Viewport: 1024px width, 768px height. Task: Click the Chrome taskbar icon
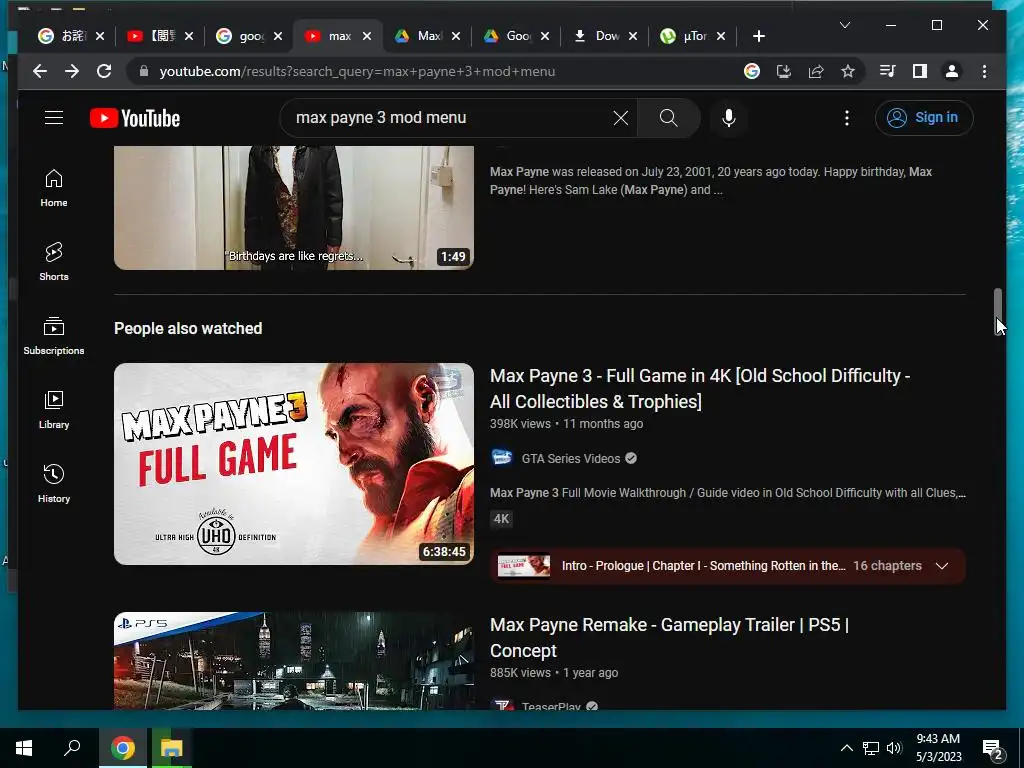123,748
